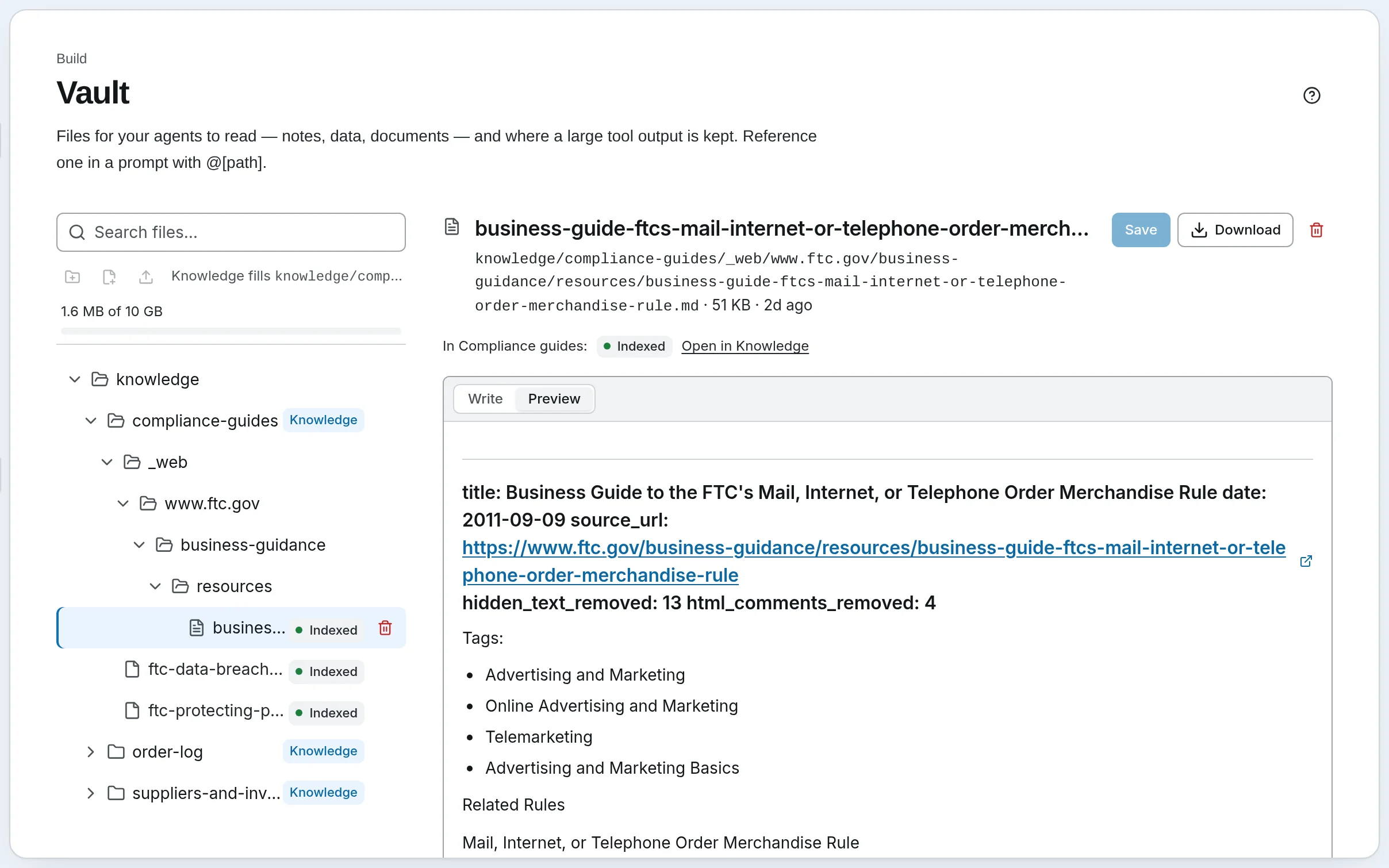Collapse the resources folder chevron
1389x868 pixels.
tap(155, 586)
